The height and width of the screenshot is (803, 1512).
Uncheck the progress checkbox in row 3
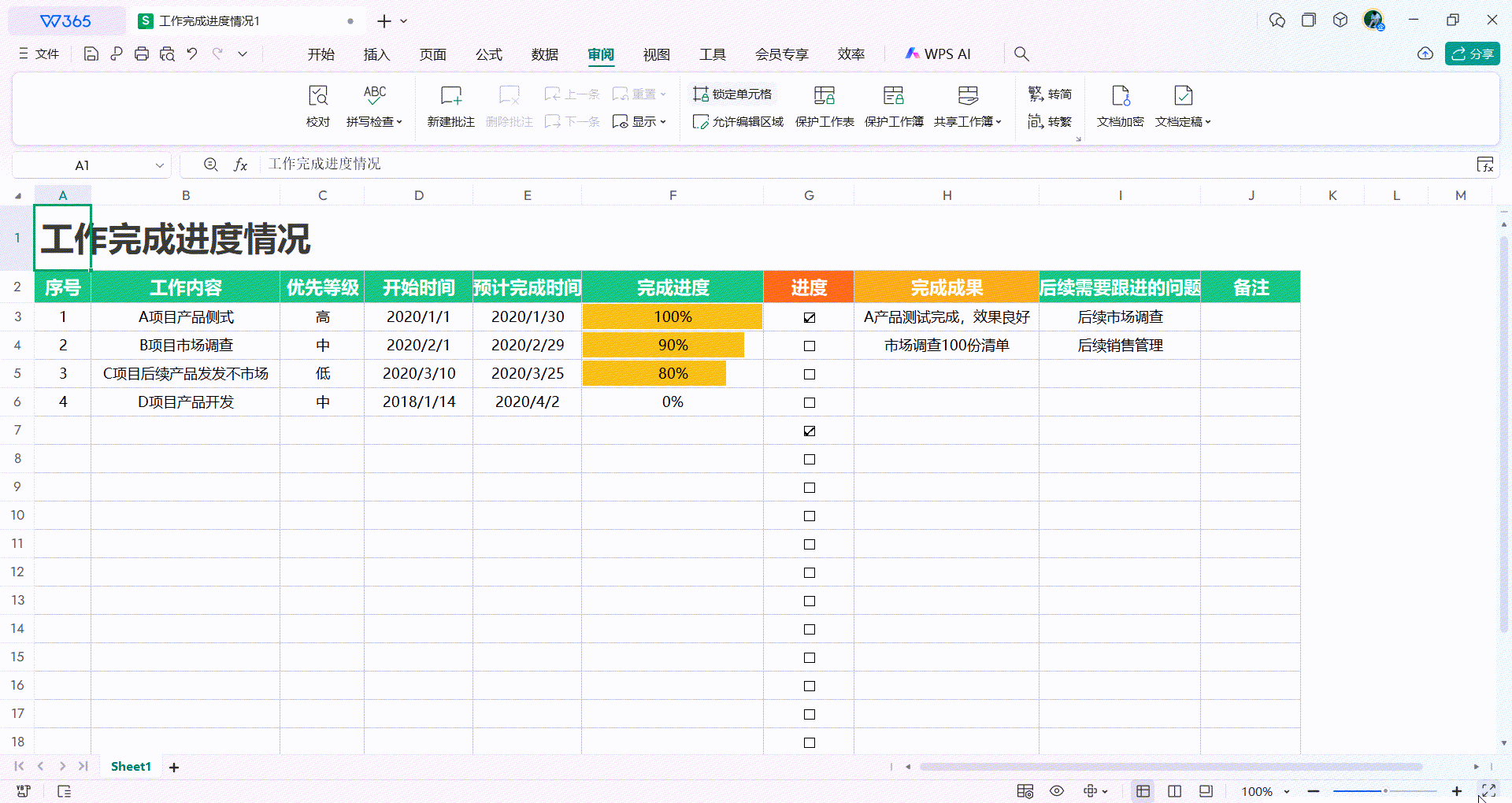(x=809, y=317)
